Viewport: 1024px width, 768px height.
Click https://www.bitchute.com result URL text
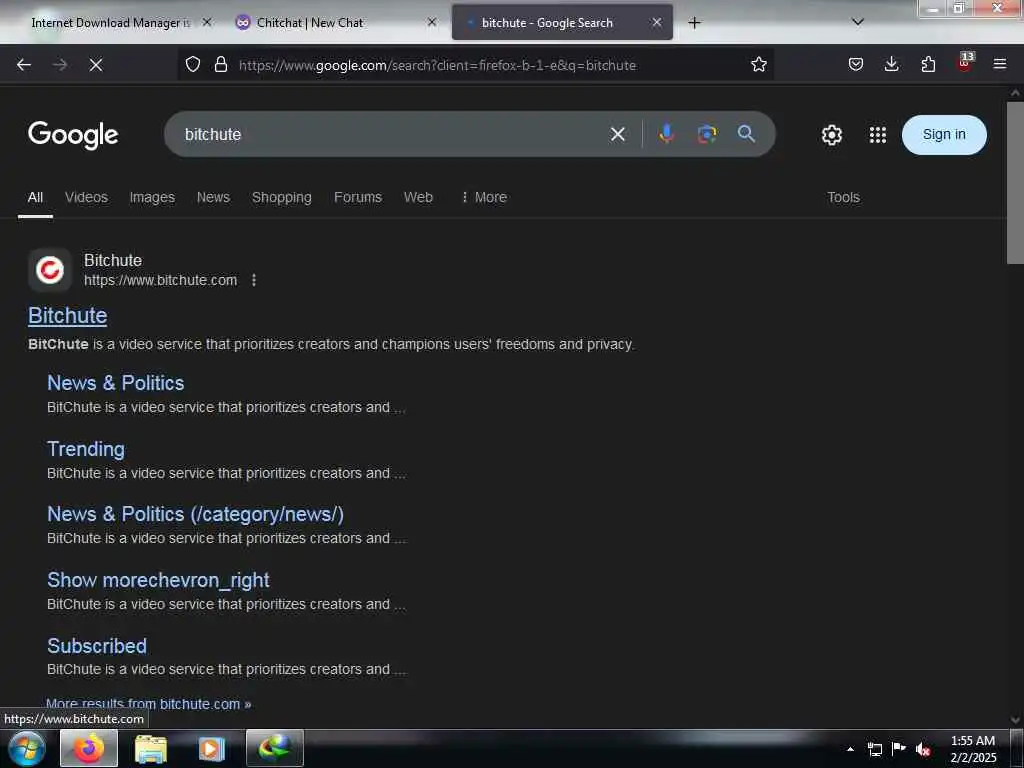pyautogui.click(x=161, y=280)
